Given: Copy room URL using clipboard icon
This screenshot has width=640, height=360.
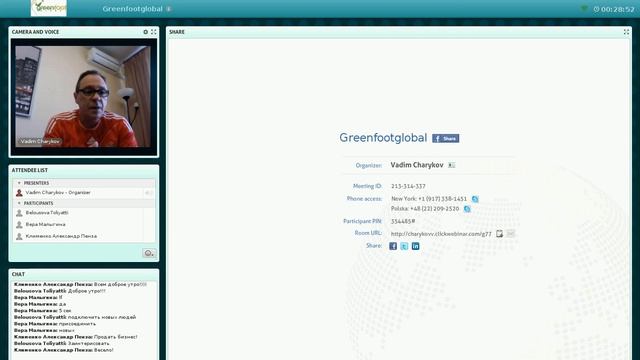Looking at the screenshot, I should 499,233.
